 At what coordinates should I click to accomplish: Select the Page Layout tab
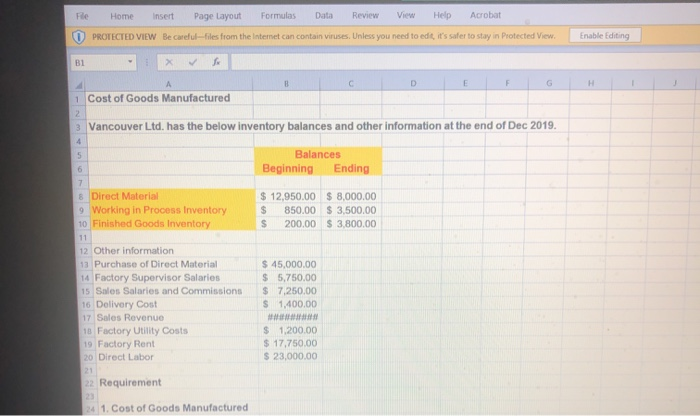(217, 16)
